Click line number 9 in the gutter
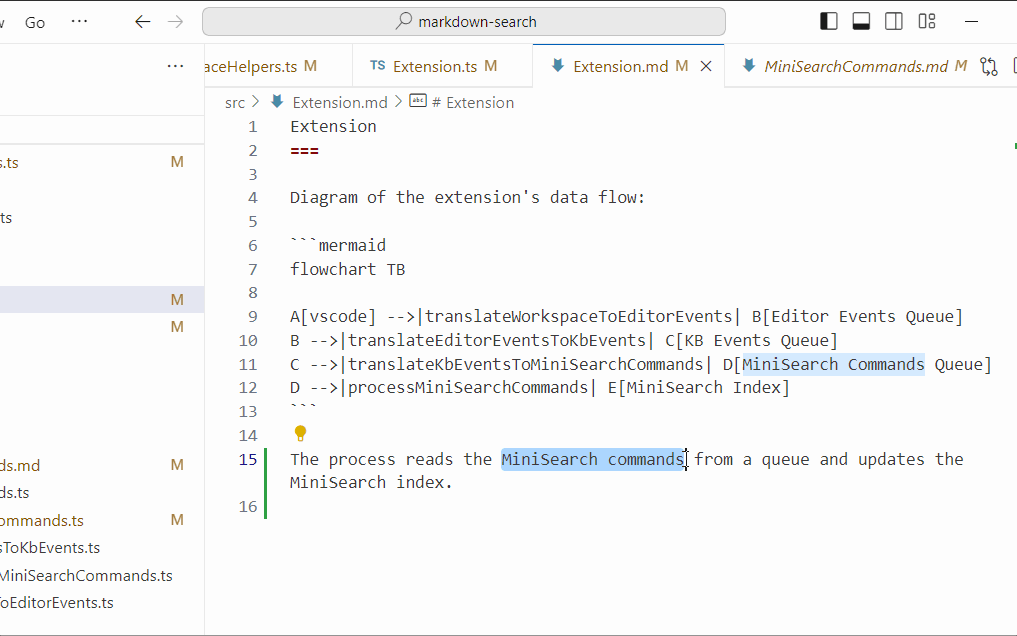 point(252,317)
